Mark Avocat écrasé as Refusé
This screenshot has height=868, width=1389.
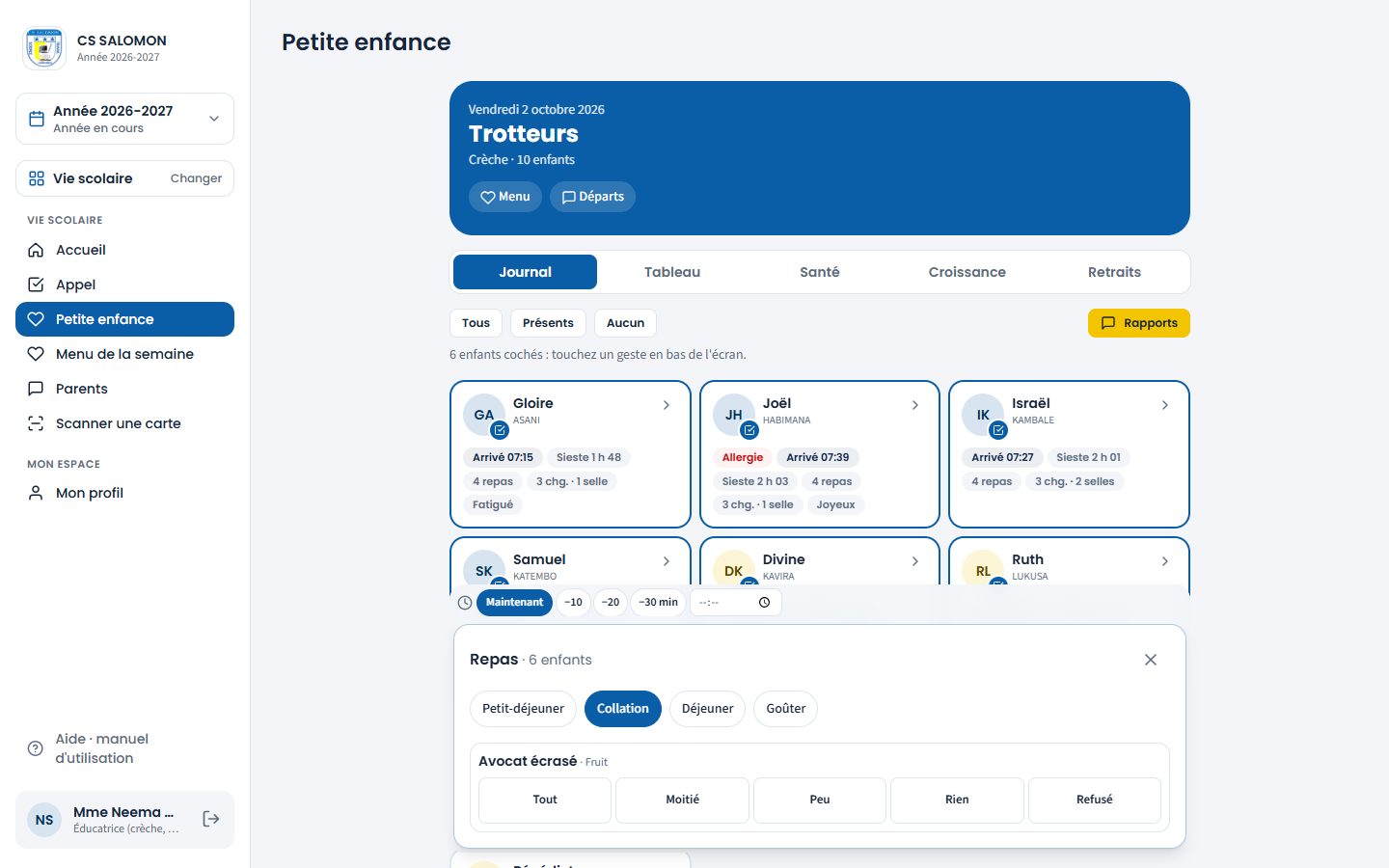[1095, 800]
